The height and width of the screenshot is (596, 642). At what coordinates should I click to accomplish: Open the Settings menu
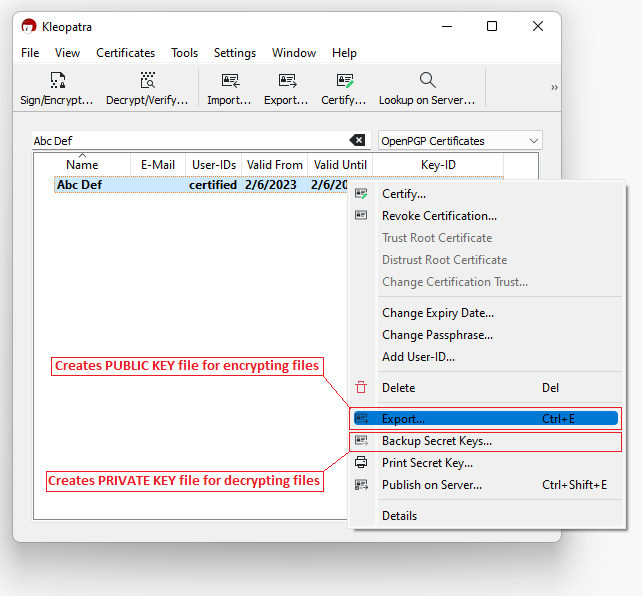pyautogui.click(x=235, y=53)
